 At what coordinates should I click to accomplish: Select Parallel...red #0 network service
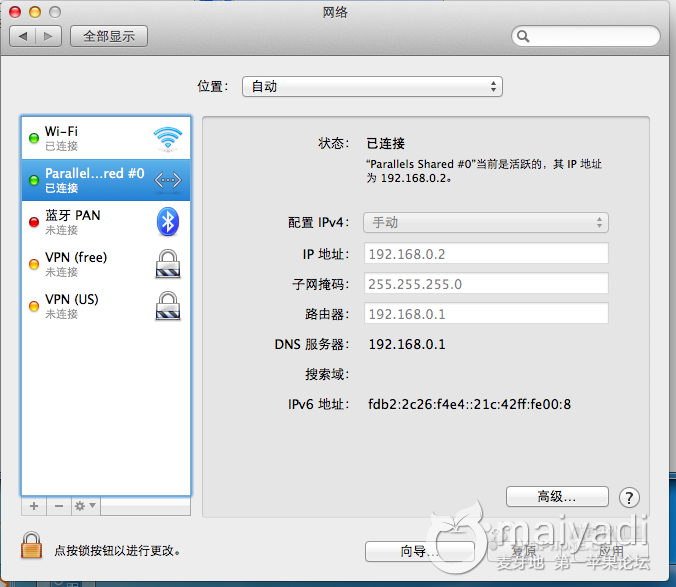pyautogui.click(x=106, y=180)
